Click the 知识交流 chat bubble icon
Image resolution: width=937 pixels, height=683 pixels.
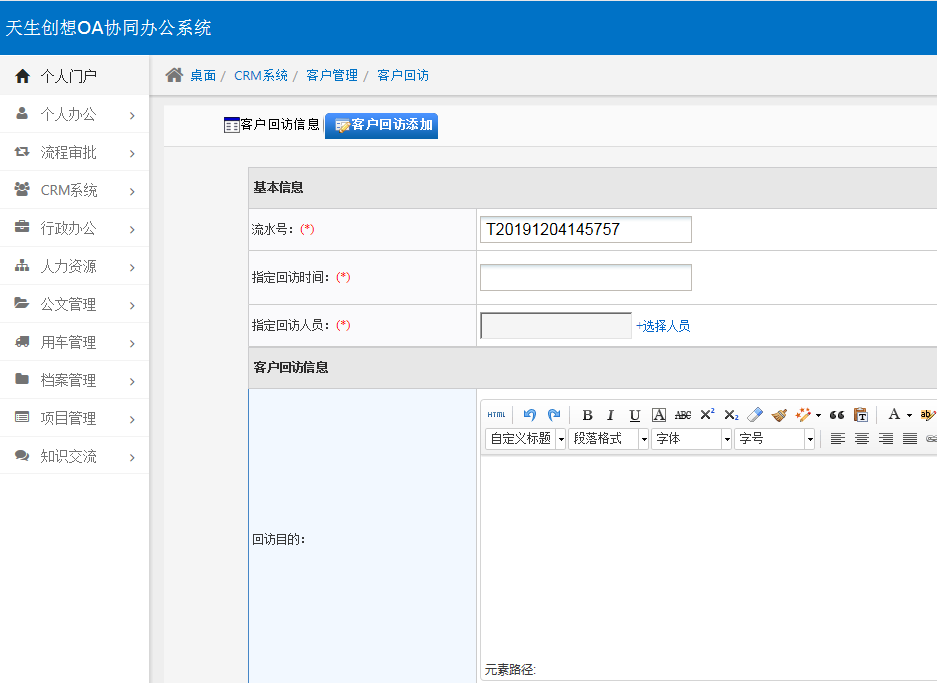[22, 456]
